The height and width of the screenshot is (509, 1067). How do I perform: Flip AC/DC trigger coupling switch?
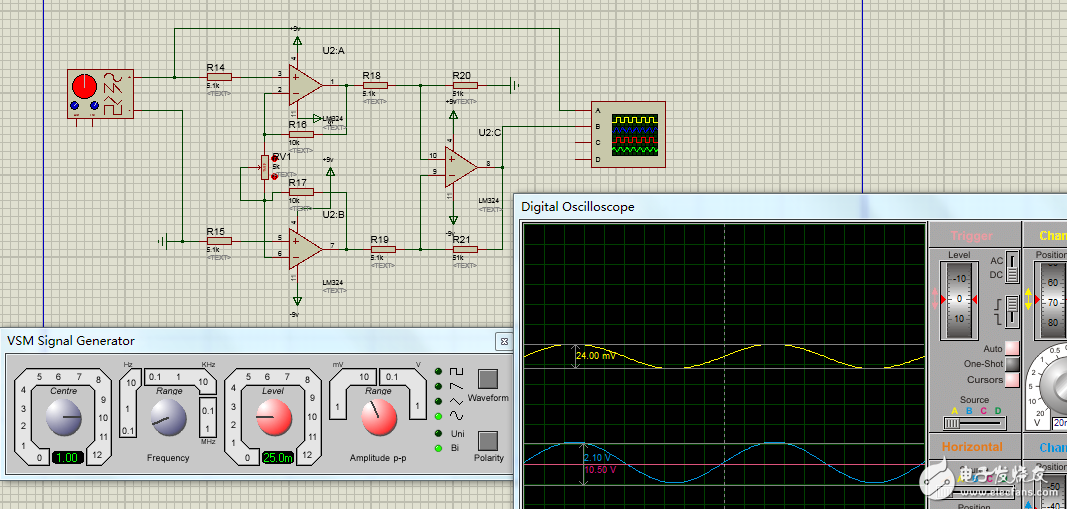(x=1013, y=268)
